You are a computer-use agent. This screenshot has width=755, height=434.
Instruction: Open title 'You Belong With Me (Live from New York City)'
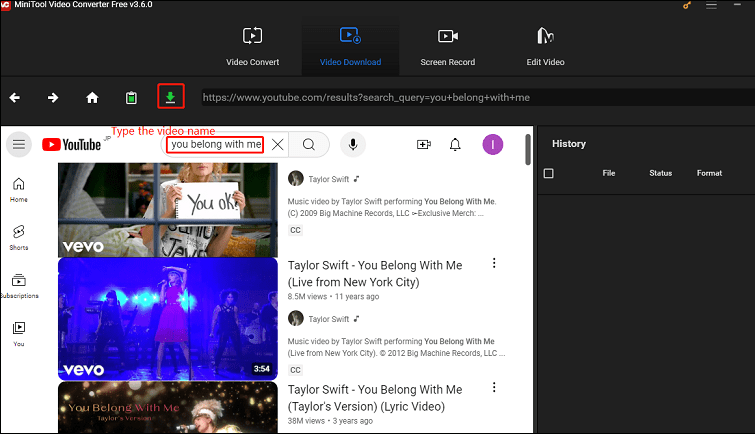(x=375, y=274)
